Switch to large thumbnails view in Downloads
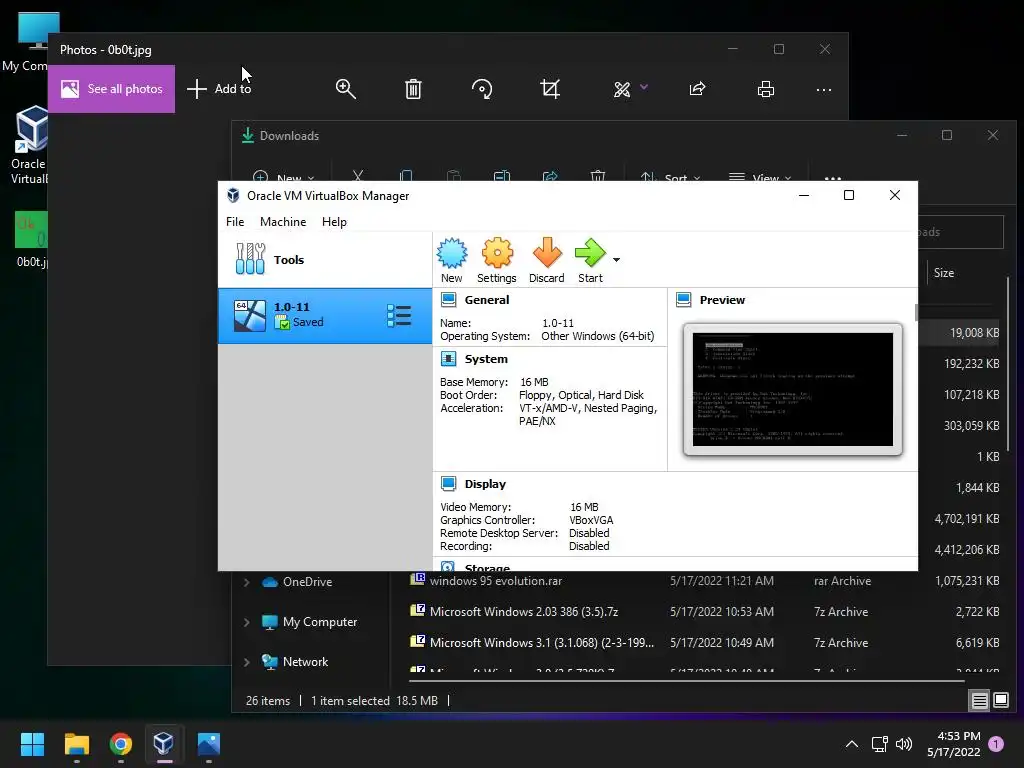 [1000, 700]
